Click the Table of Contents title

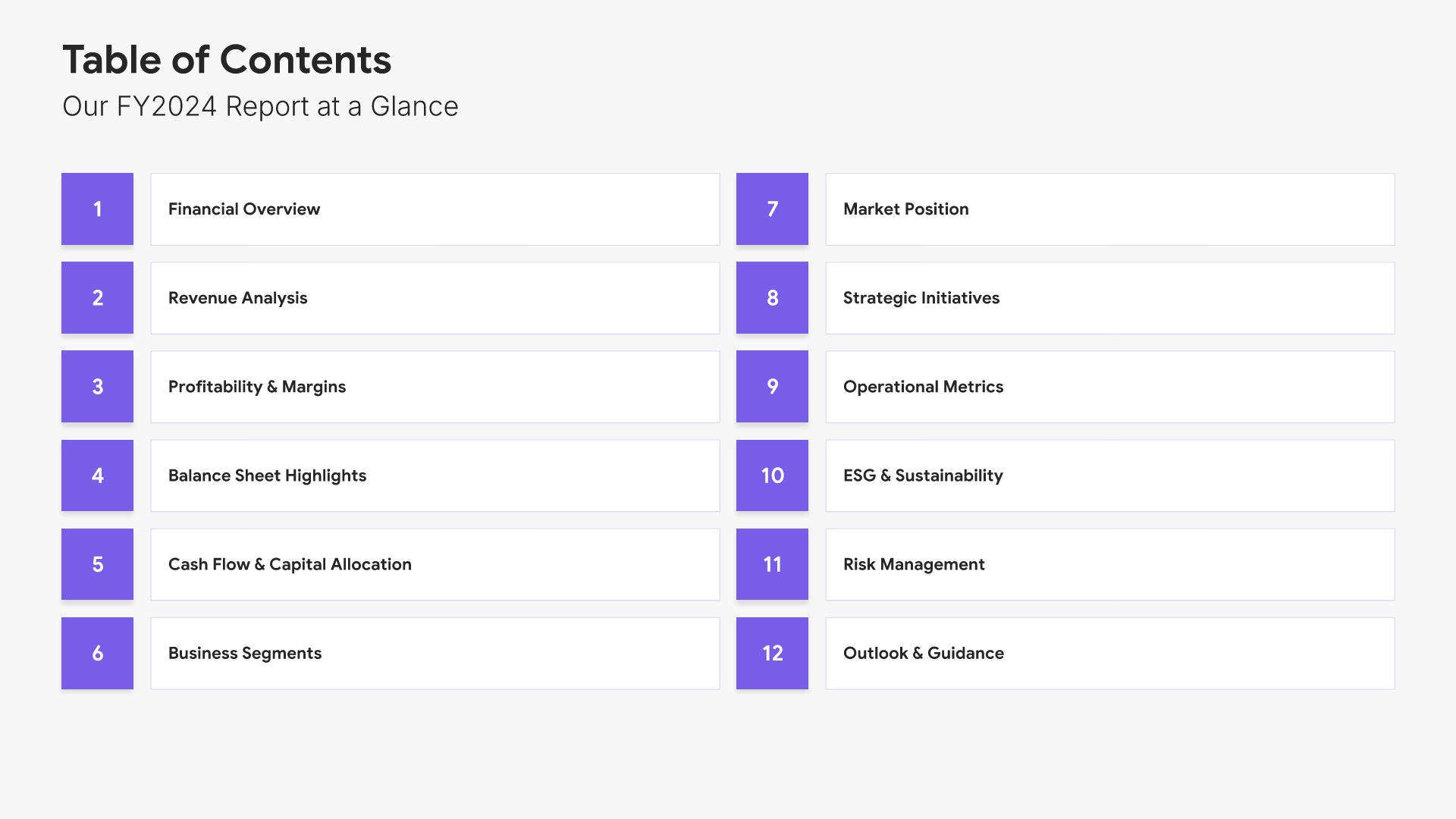click(227, 60)
